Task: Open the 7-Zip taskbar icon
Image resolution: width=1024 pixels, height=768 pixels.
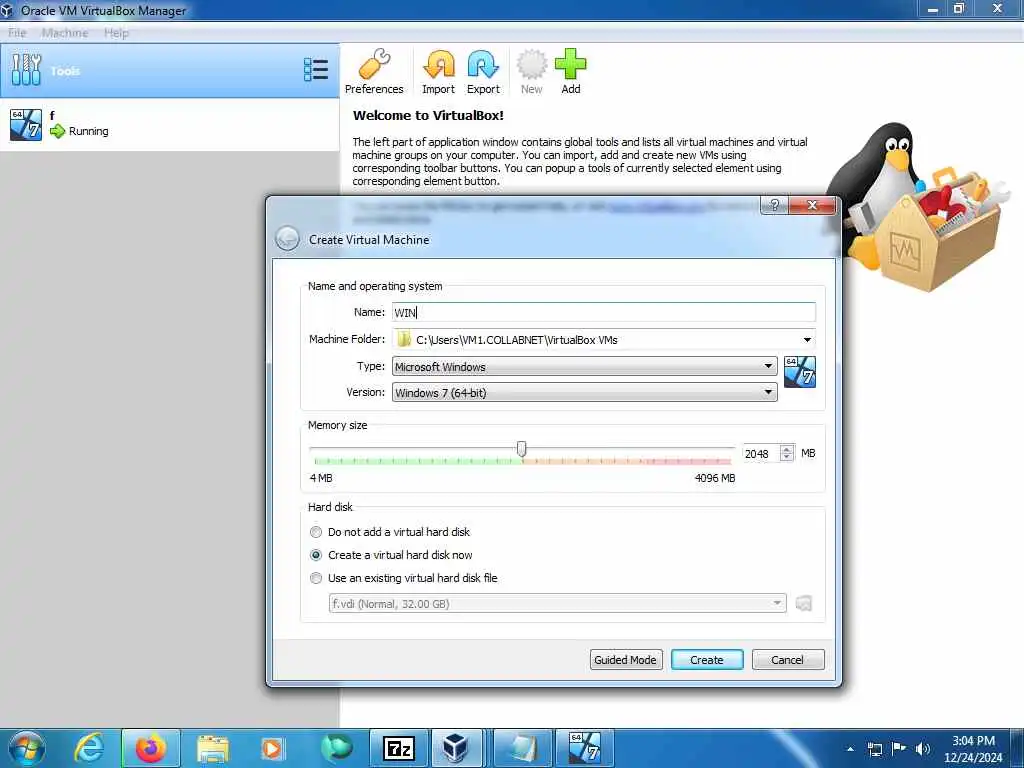Action: point(399,748)
